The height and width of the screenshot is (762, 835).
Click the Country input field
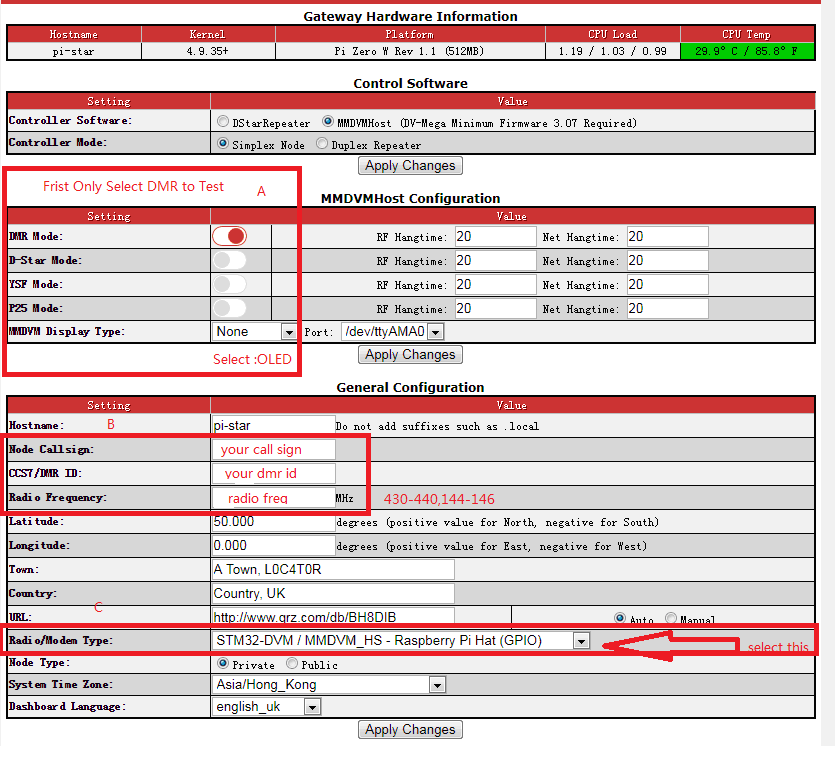click(x=333, y=593)
